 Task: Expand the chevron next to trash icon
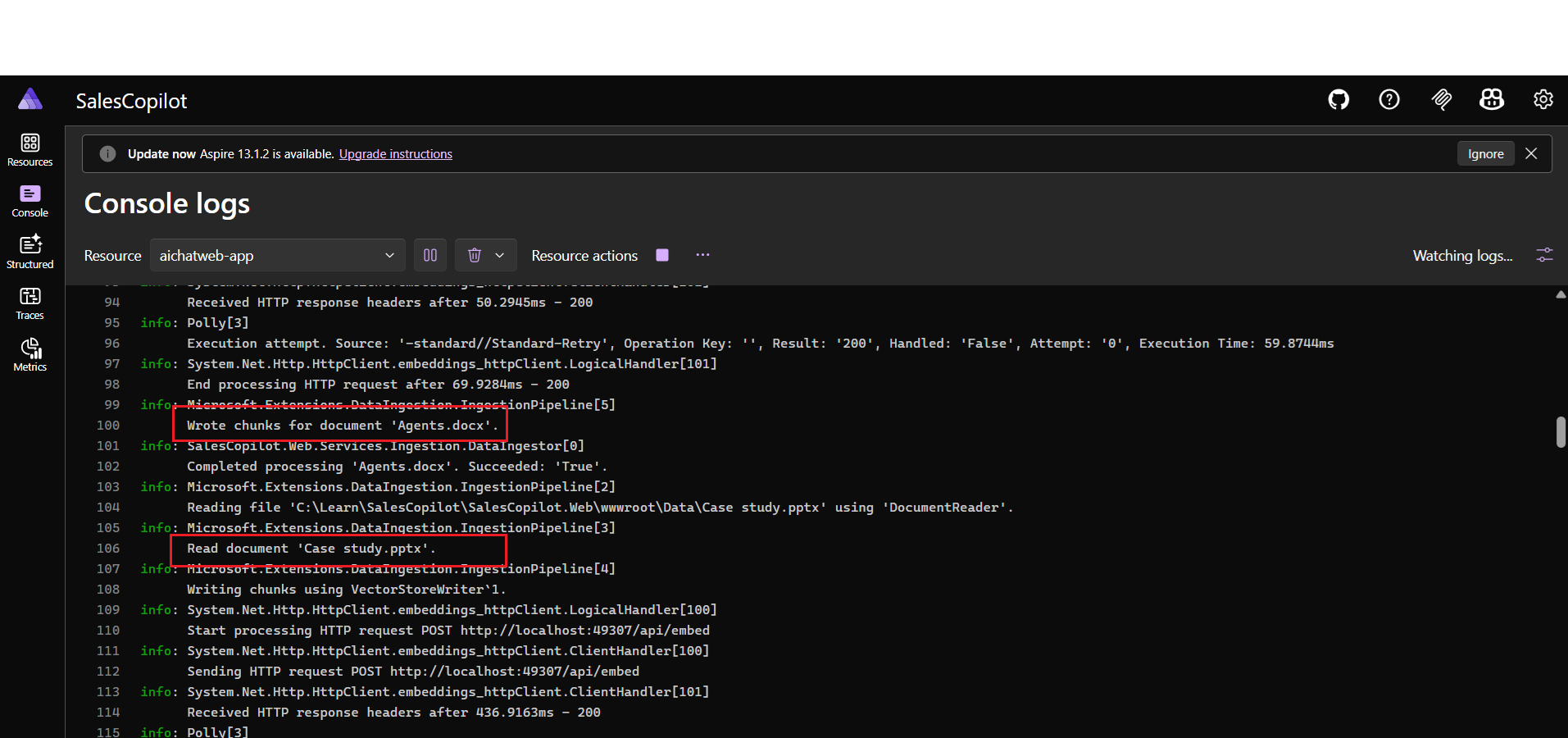(x=500, y=255)
